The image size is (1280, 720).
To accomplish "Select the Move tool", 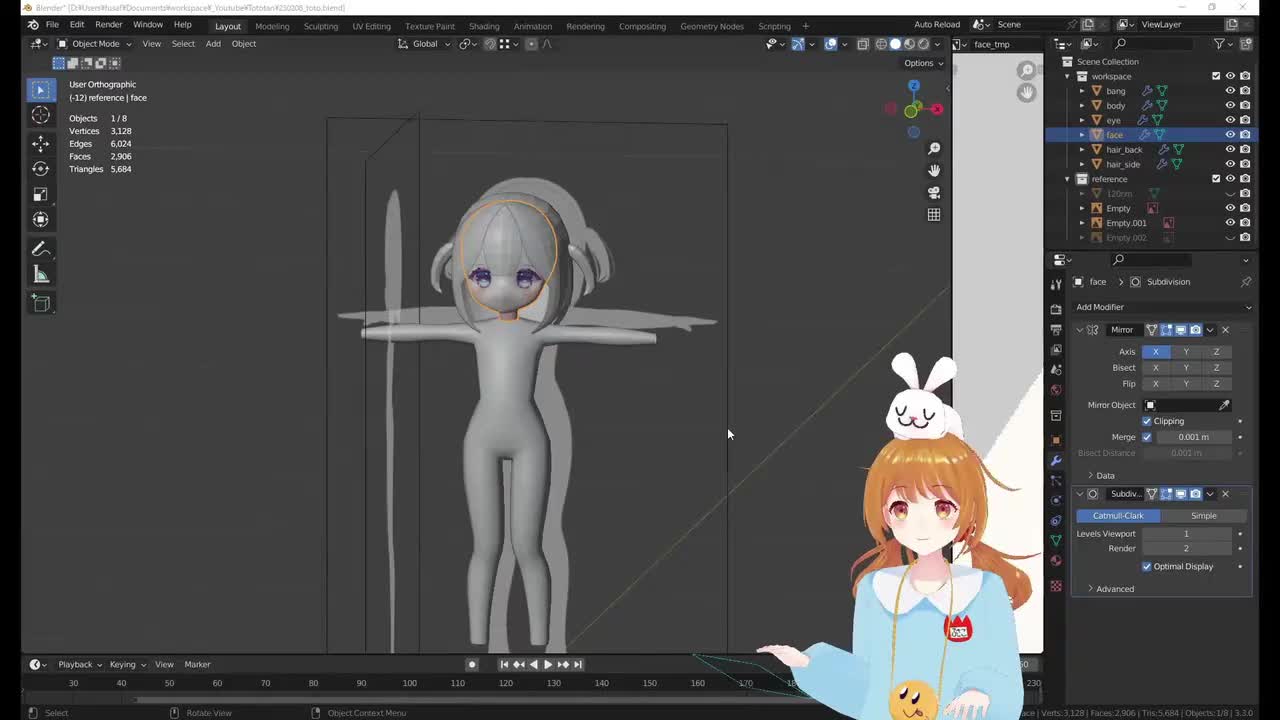I will pyautogui.click(x=41, y=144).
